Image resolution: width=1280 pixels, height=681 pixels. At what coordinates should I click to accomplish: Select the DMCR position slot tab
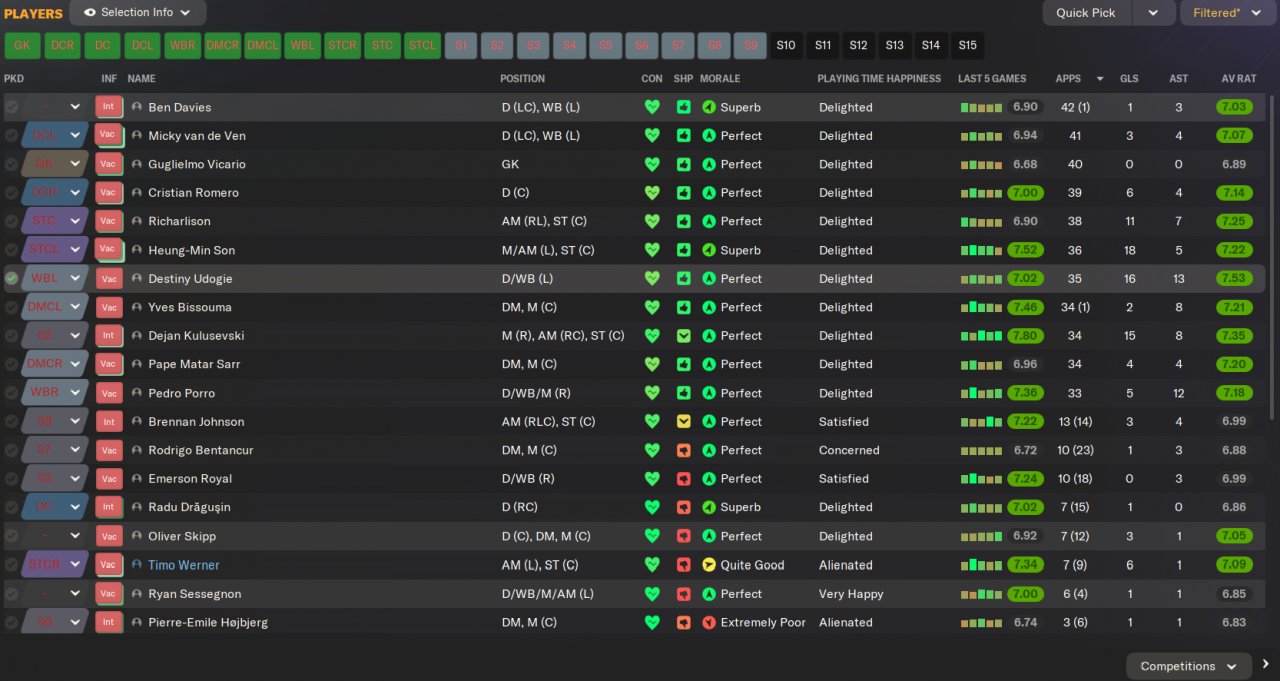[x=222, y=45]
